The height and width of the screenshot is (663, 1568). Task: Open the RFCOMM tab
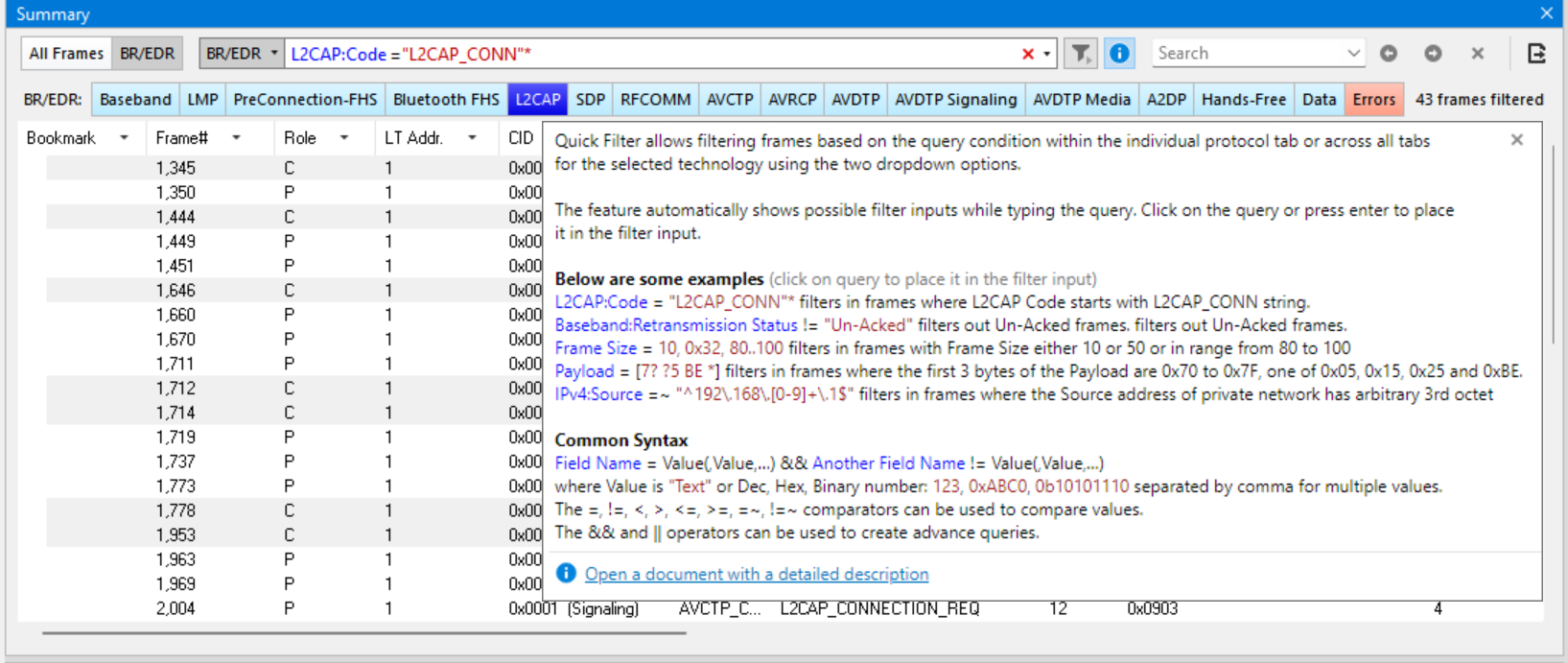click(655, 100)
